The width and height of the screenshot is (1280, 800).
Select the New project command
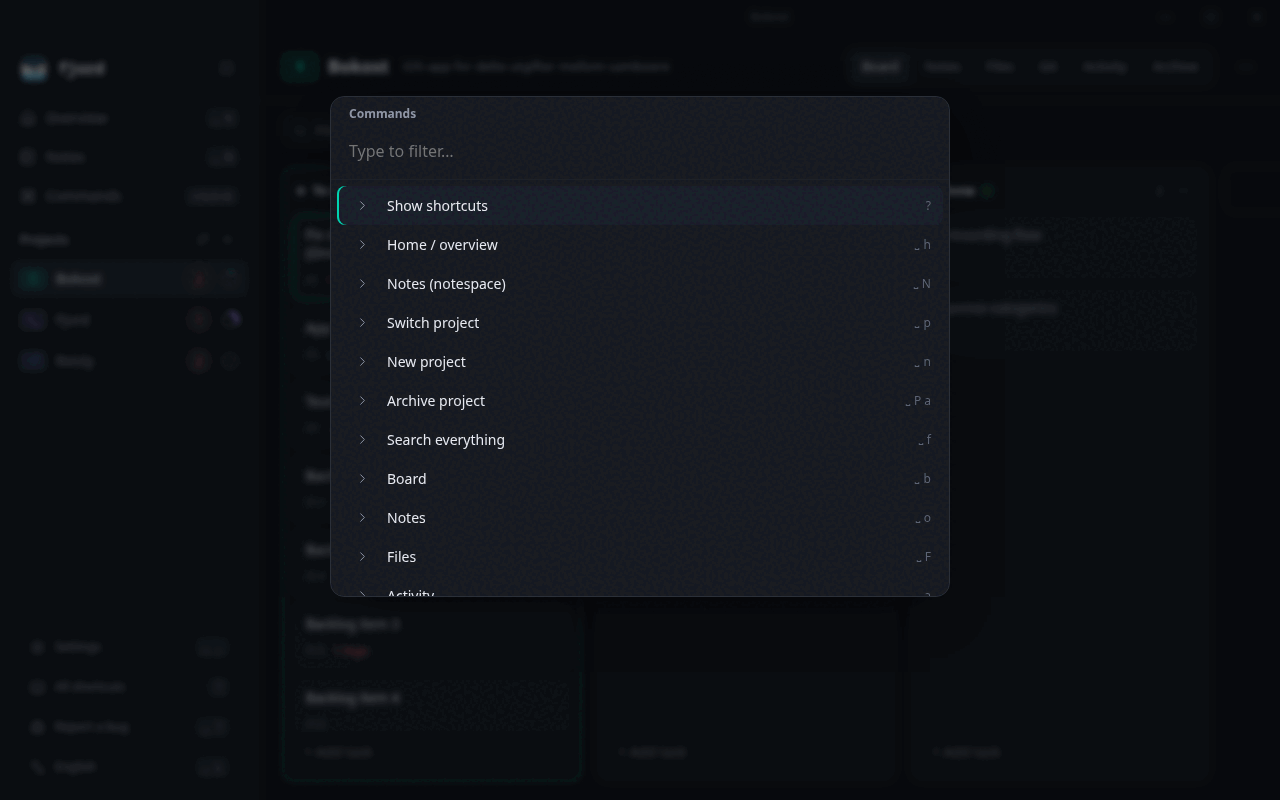tap(640, 361)
